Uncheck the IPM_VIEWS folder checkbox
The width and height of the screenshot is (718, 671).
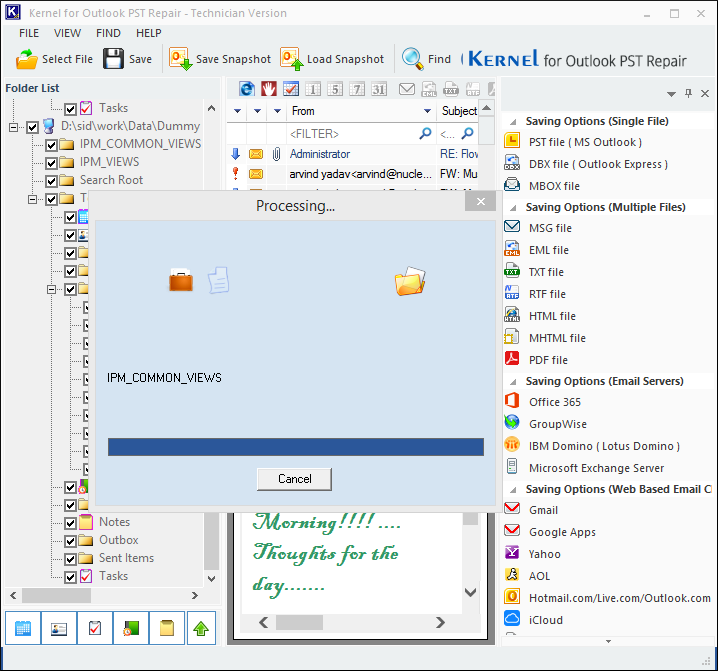pos(51,163)
